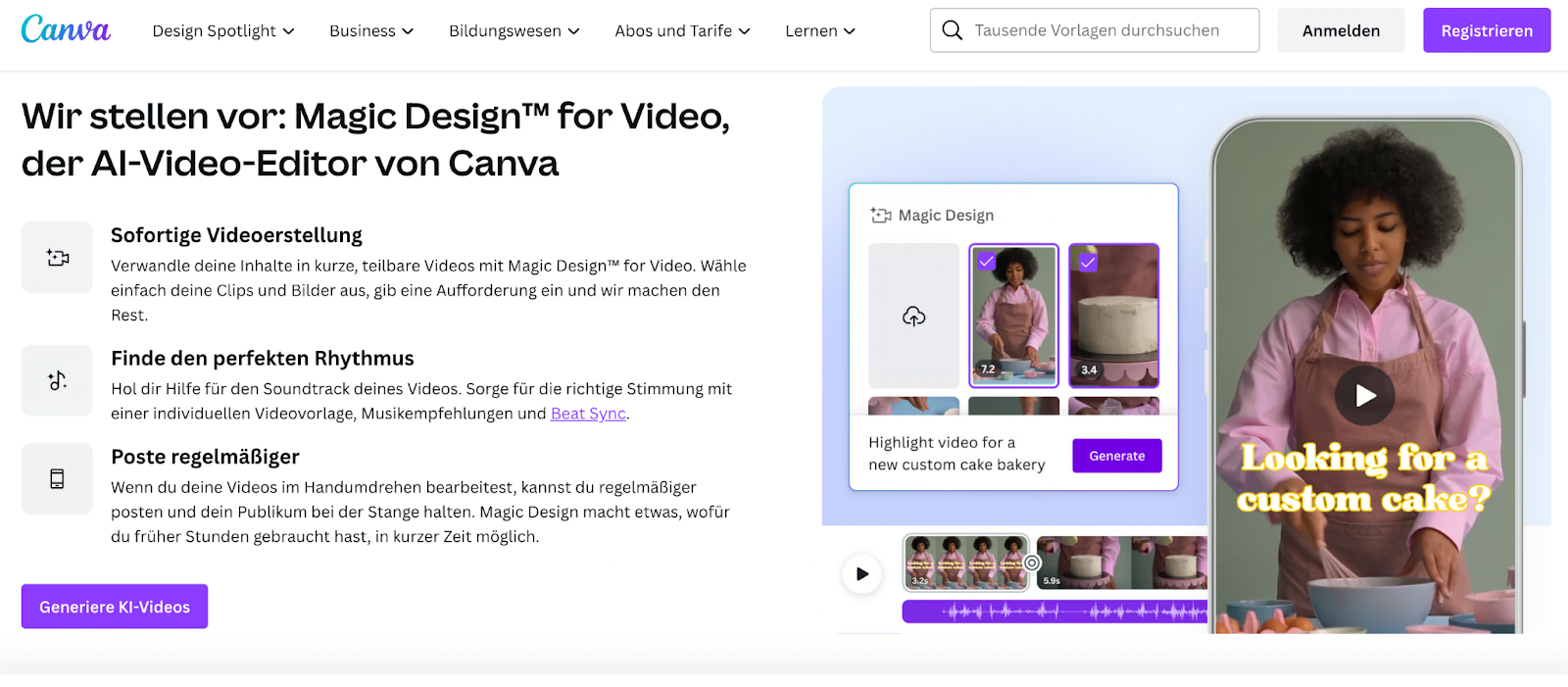Image resolution: width=1568 pixels, height=687 pixels.
Task: Open the Abos und Tarife menu
Action: click(682, 31)
